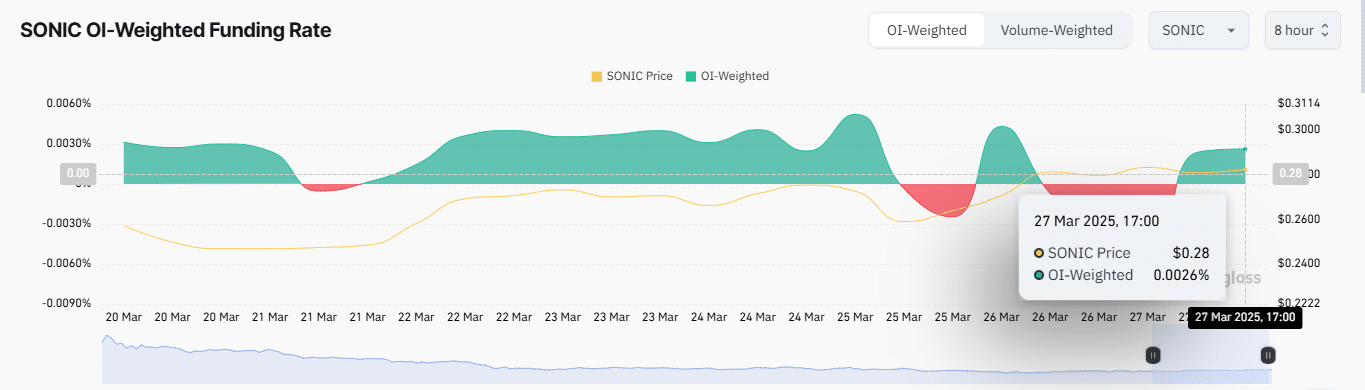Click the green OI-Weighted legend swatch
The height and width of the screenshot is (390, 1365).
[692, 76]
